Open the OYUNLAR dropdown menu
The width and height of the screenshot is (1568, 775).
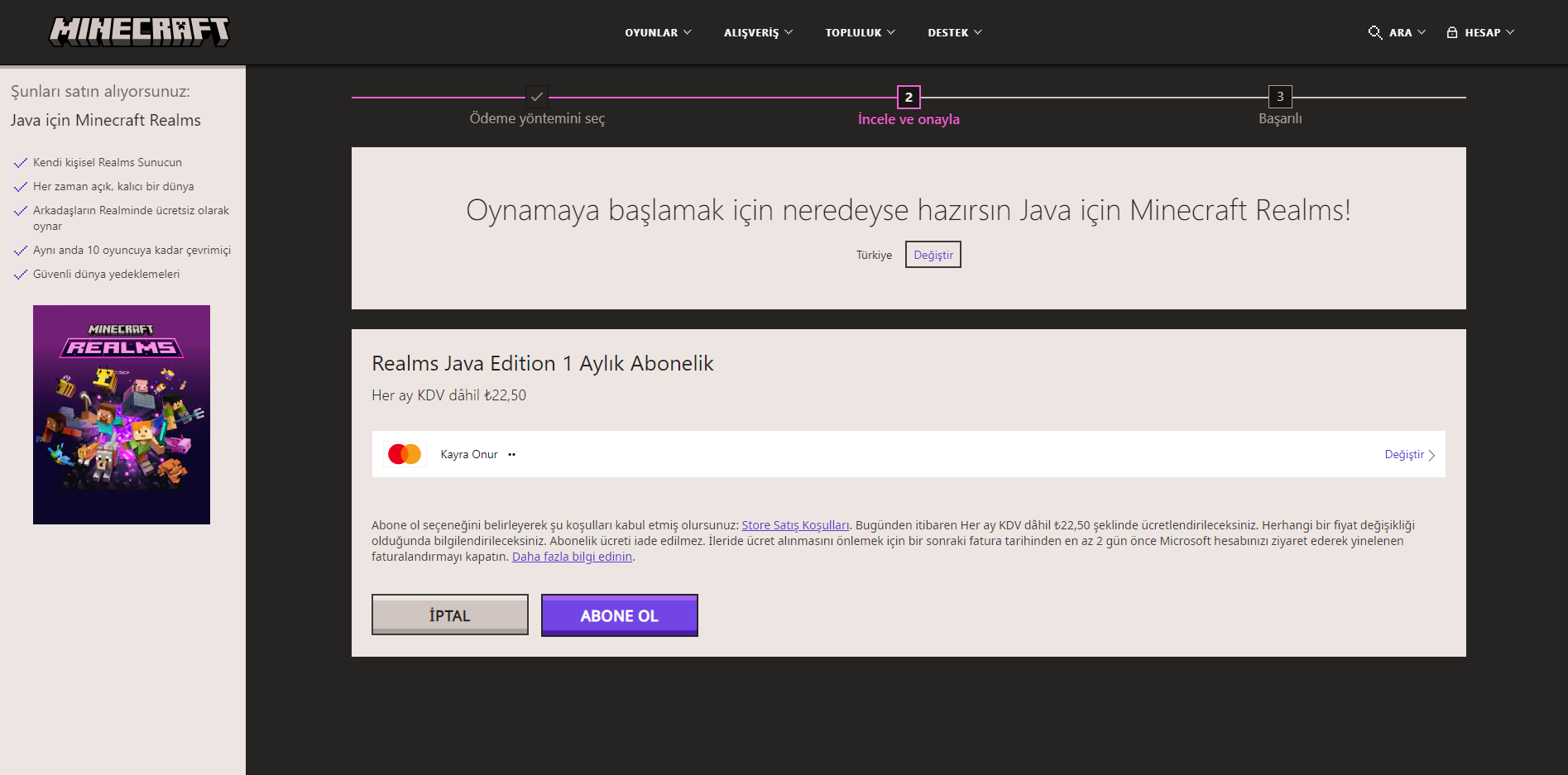pos(658,32)
